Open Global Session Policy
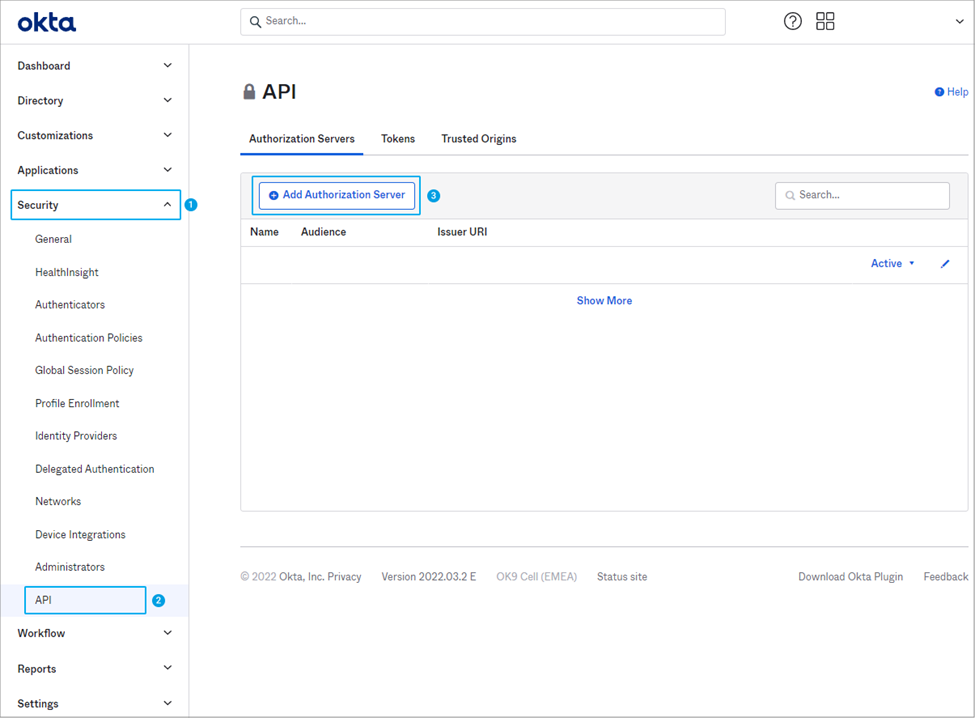Image resolution: width=975 pixels, height=718 pixels. tap(85, 371)
